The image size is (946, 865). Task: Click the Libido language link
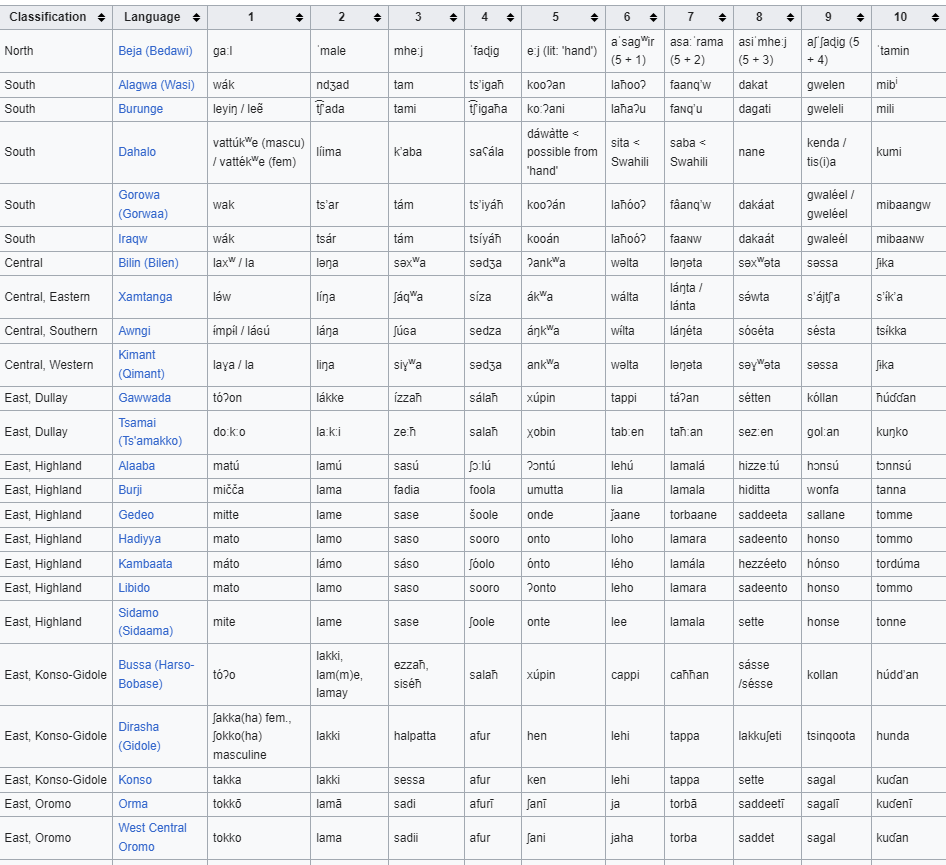pyautogui.click(x=134, y=588)
